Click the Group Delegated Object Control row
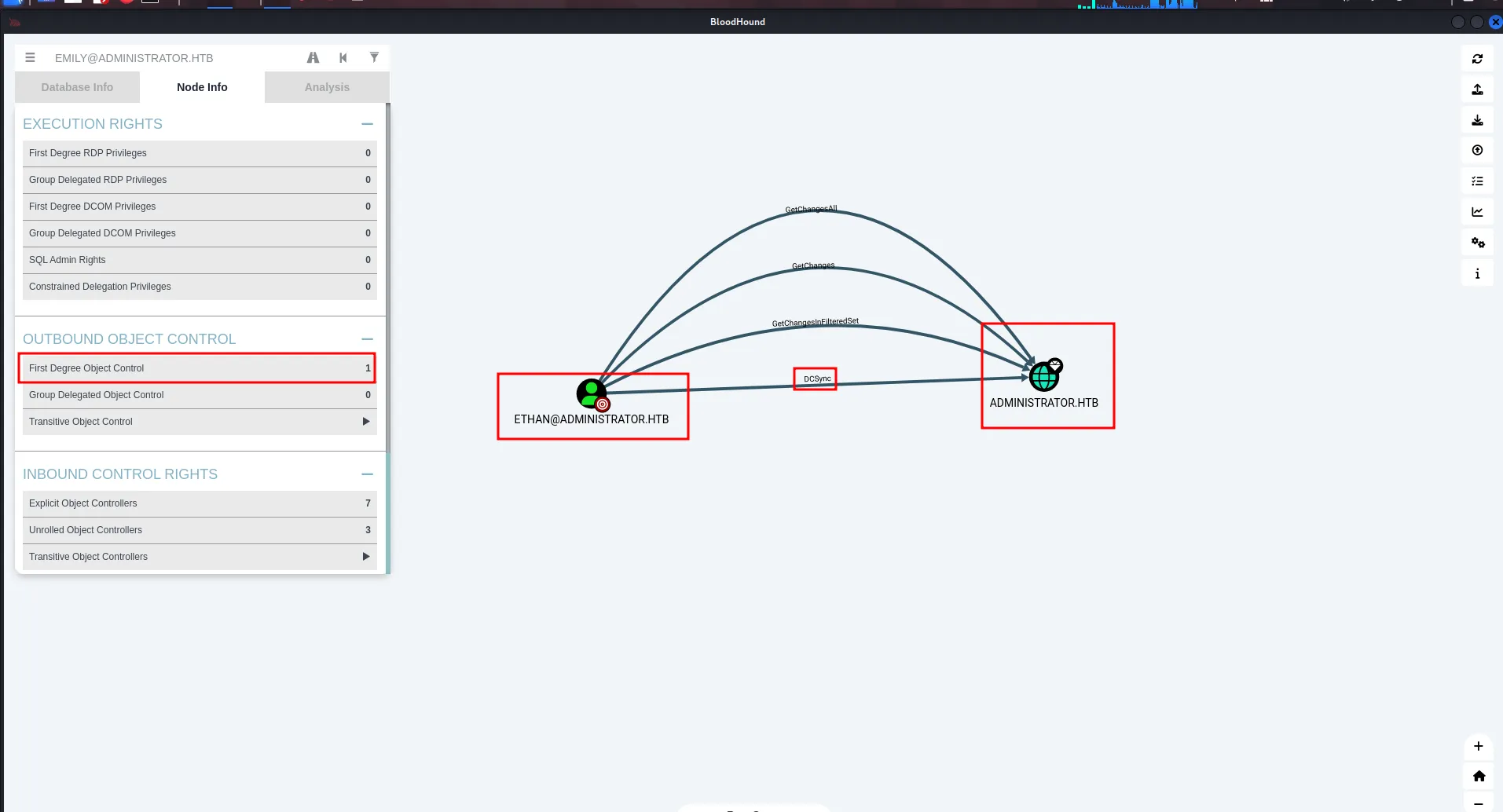Screen dimensions: 1503x812 (200, 395)
